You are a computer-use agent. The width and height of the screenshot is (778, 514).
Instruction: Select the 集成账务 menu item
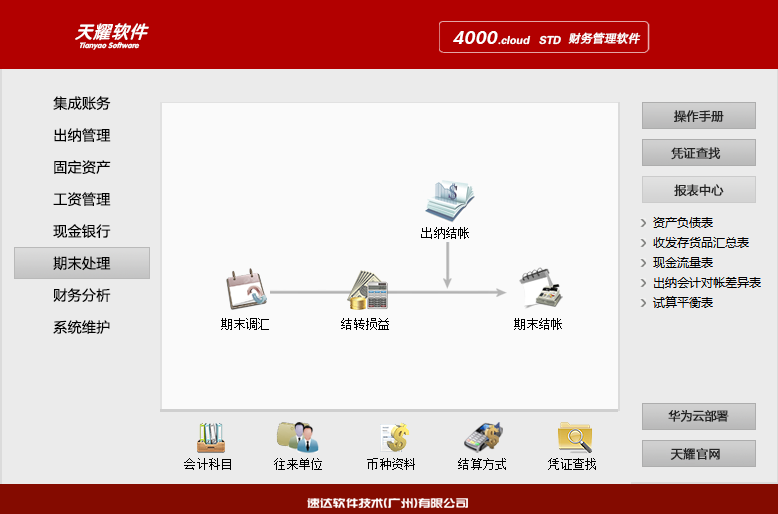point(82,103)
